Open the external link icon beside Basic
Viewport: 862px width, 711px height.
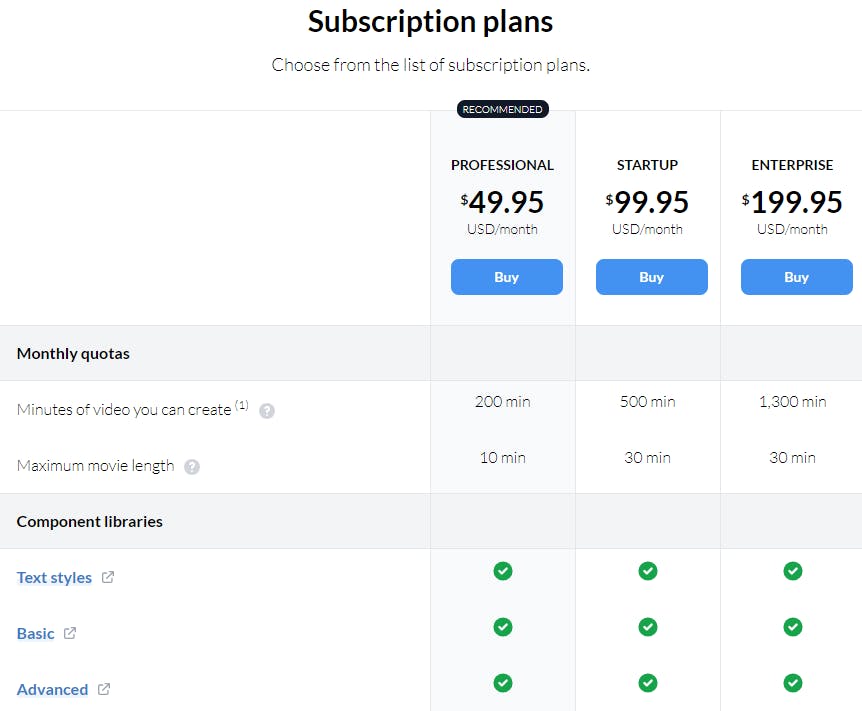(x=70, y=633)
